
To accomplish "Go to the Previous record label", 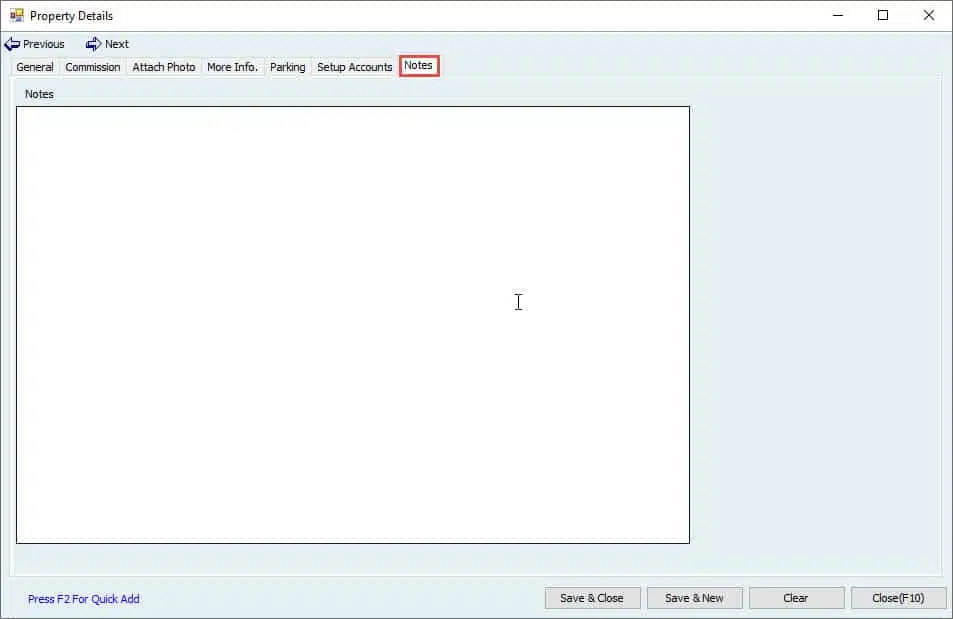I will click(x=44, y=44).
